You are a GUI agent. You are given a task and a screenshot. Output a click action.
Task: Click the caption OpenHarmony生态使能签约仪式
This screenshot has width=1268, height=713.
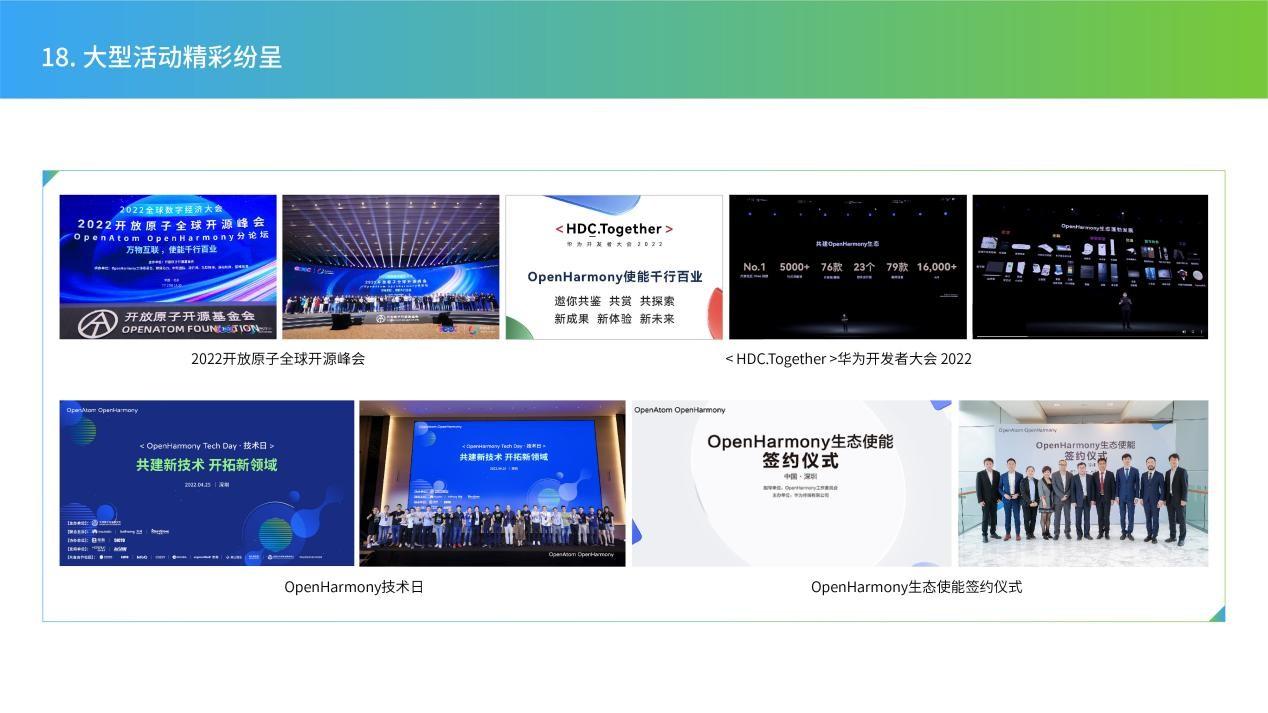point(916,587)
